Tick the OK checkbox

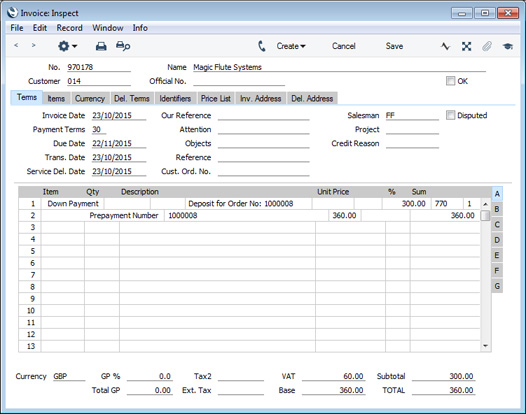(x=450, y=81)
